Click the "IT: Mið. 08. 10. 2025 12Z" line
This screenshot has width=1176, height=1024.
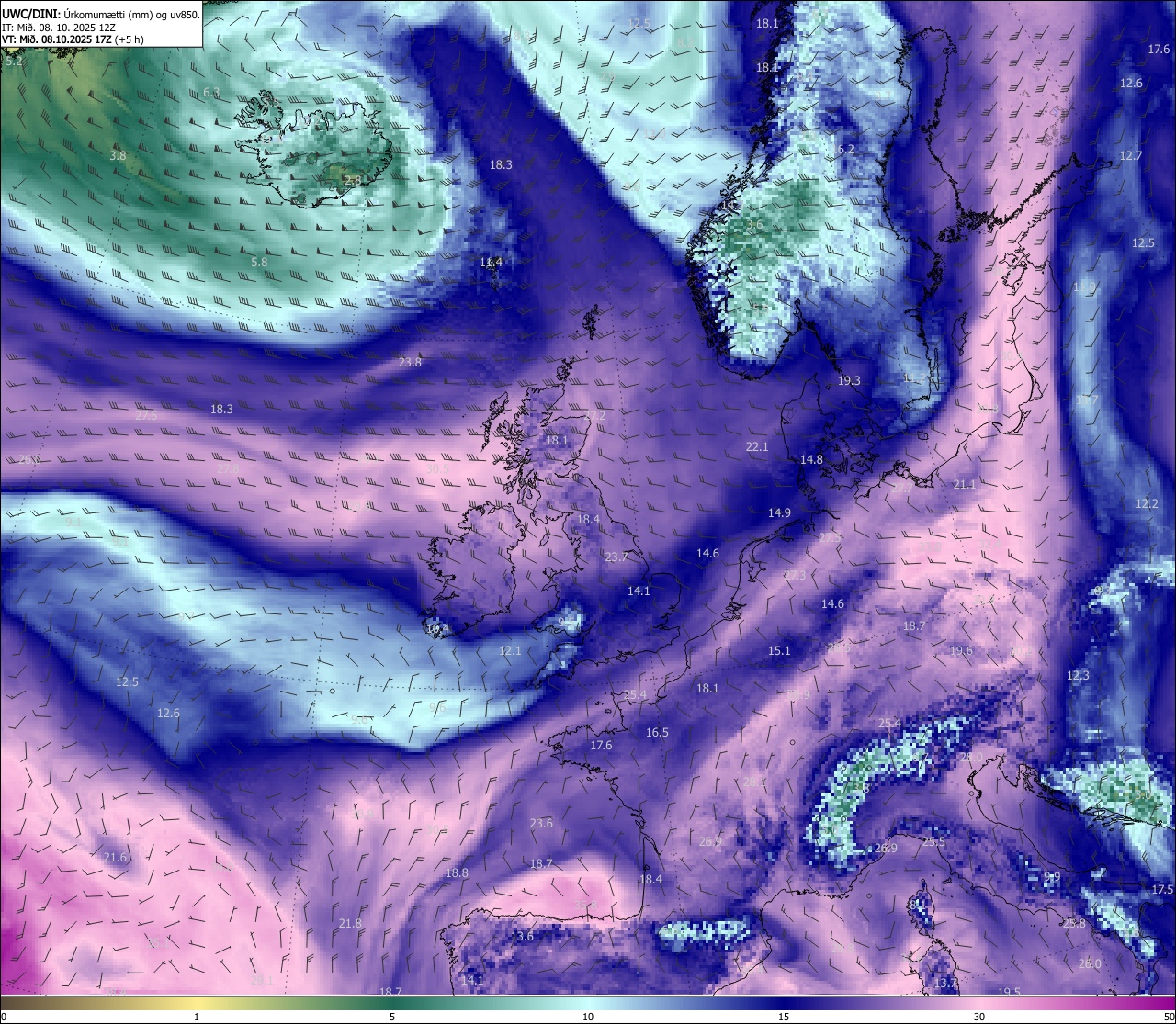point(59,28)
